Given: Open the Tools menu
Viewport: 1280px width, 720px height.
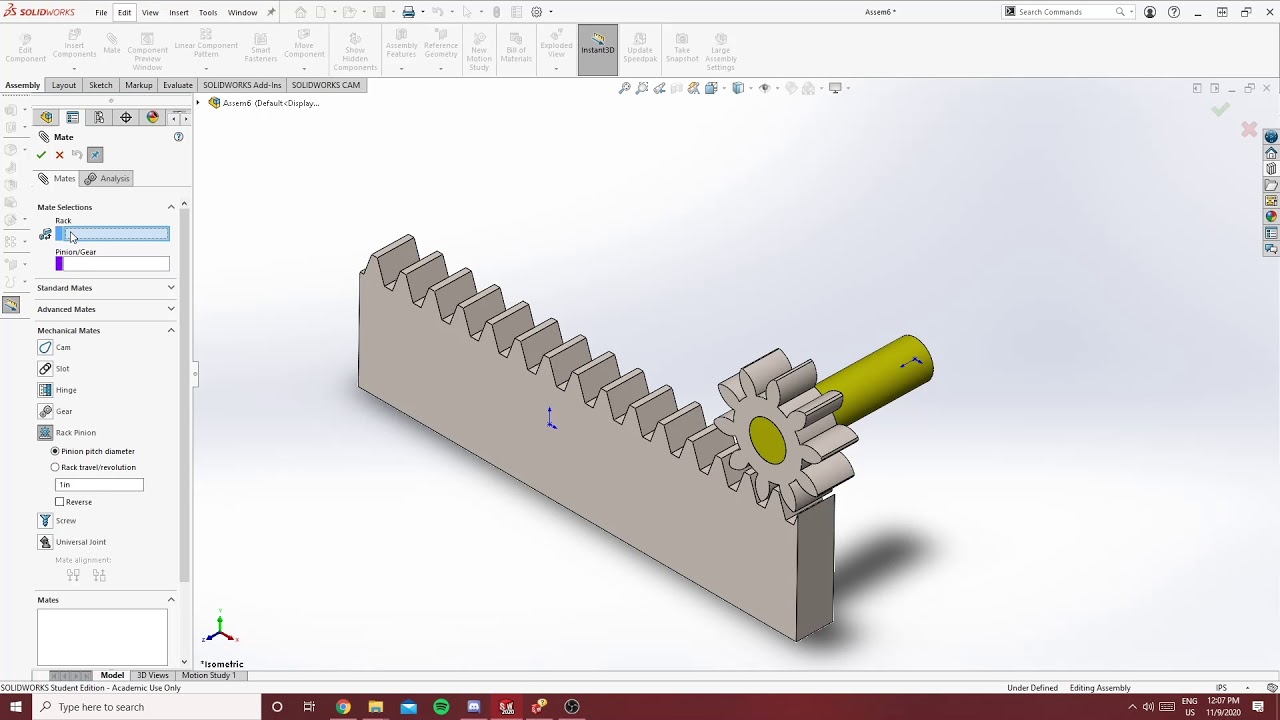Looking at the screenshot, I should coord(208,12).
